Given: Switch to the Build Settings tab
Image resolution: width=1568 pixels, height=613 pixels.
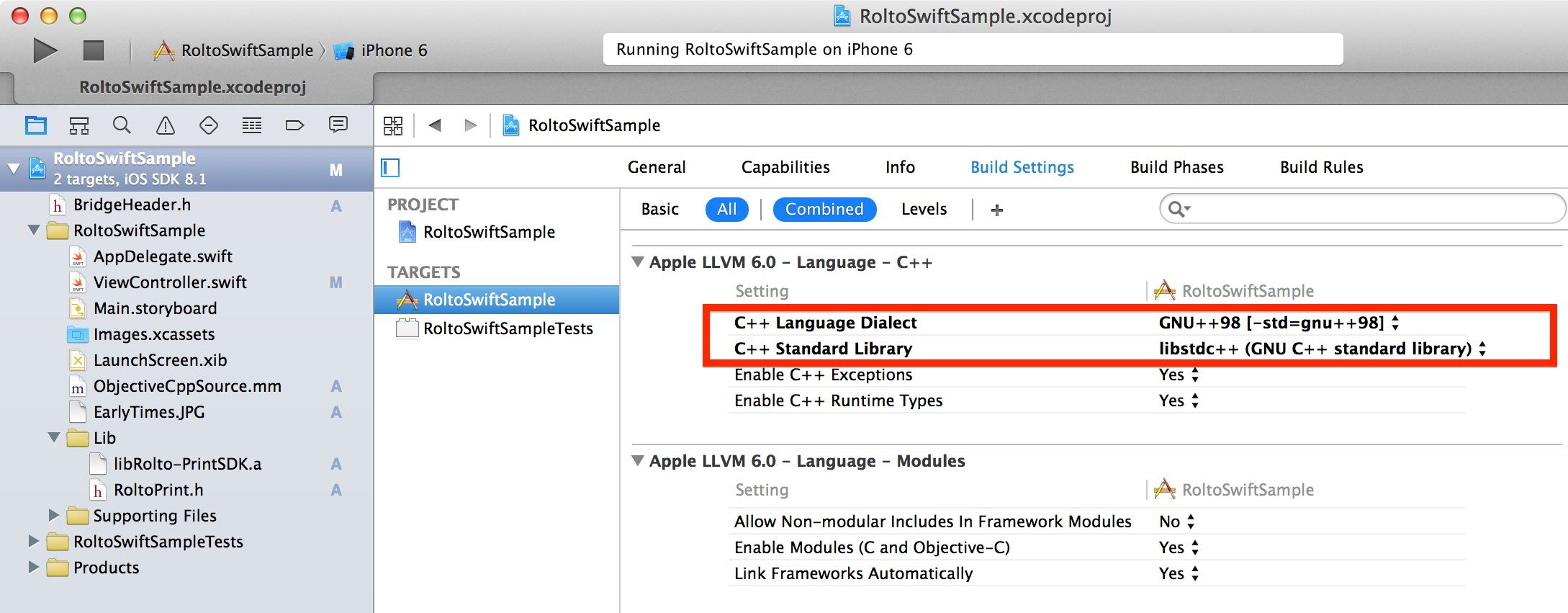Looking at the screenshot, I should point(1022,167).
